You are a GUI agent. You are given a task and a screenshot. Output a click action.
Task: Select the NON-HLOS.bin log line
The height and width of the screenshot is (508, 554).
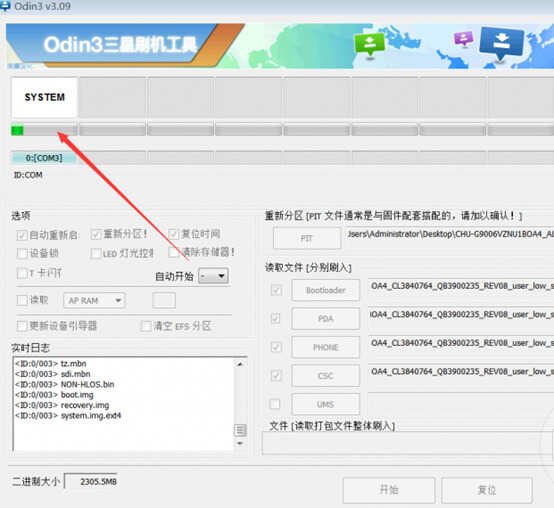pyautogui.click(x=65, y=384)
